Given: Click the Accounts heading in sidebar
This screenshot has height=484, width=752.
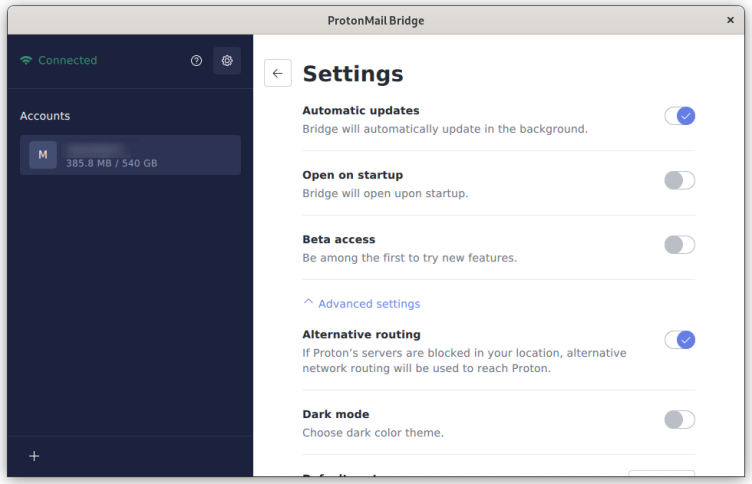Looking at the screenshot, I should tap(45, 116).
